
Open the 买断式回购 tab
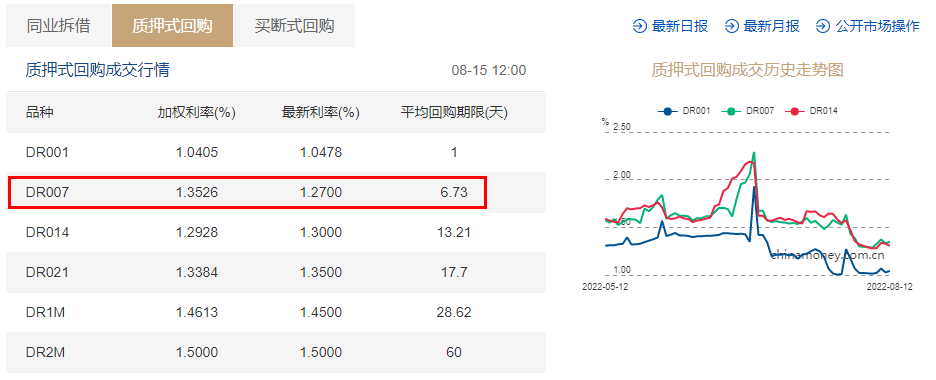pos(294,26)
